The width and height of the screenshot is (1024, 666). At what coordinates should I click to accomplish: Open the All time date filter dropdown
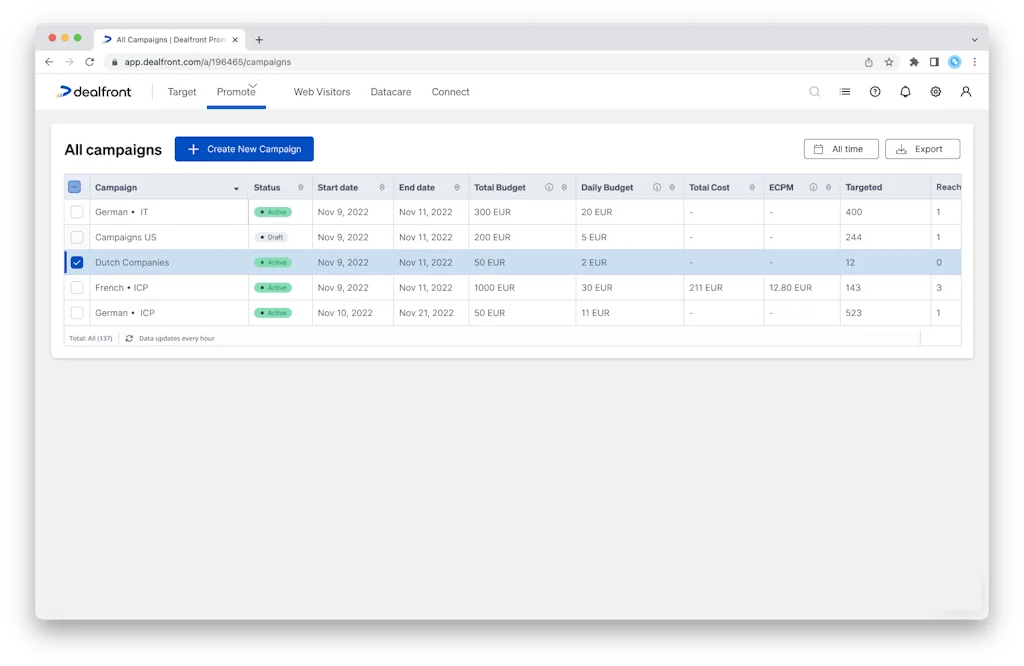click(x=841, y=148)
